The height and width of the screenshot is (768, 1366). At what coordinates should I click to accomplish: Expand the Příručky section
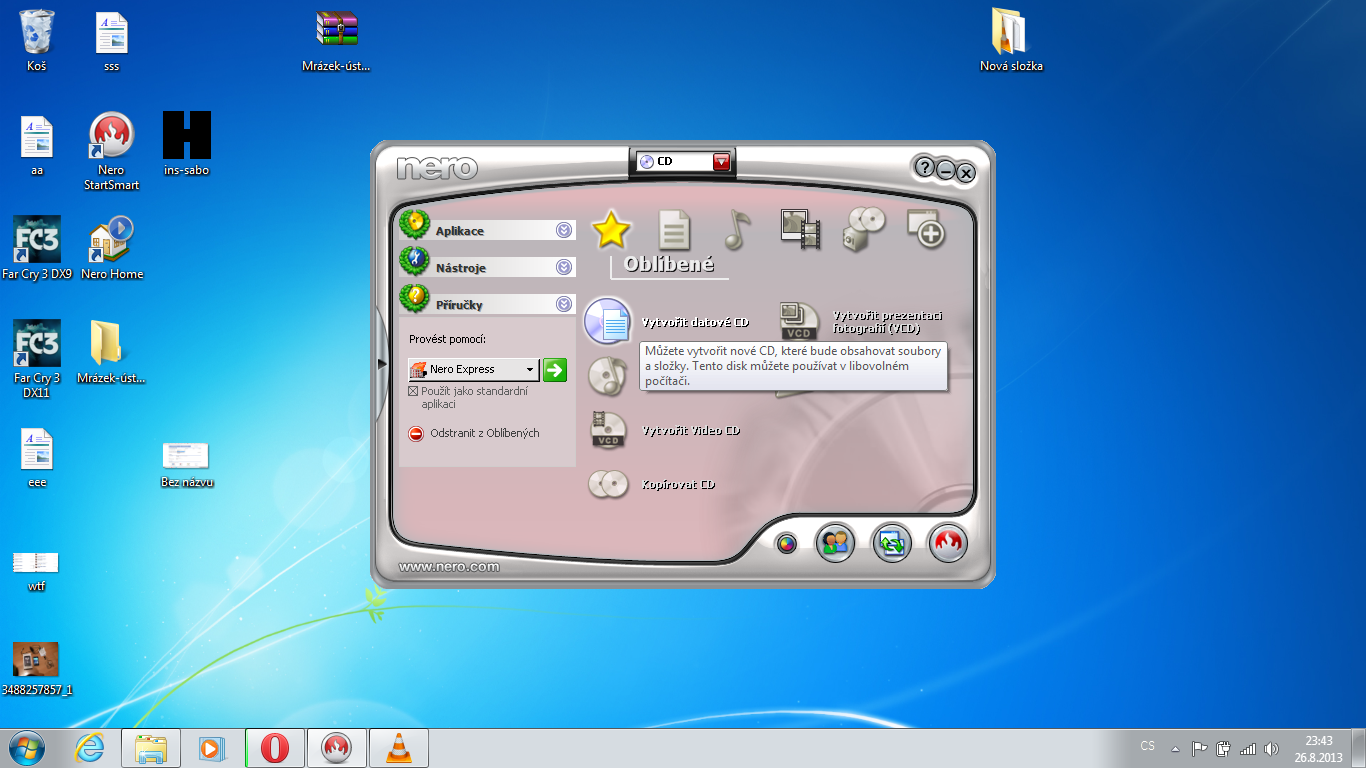[487, 304]
